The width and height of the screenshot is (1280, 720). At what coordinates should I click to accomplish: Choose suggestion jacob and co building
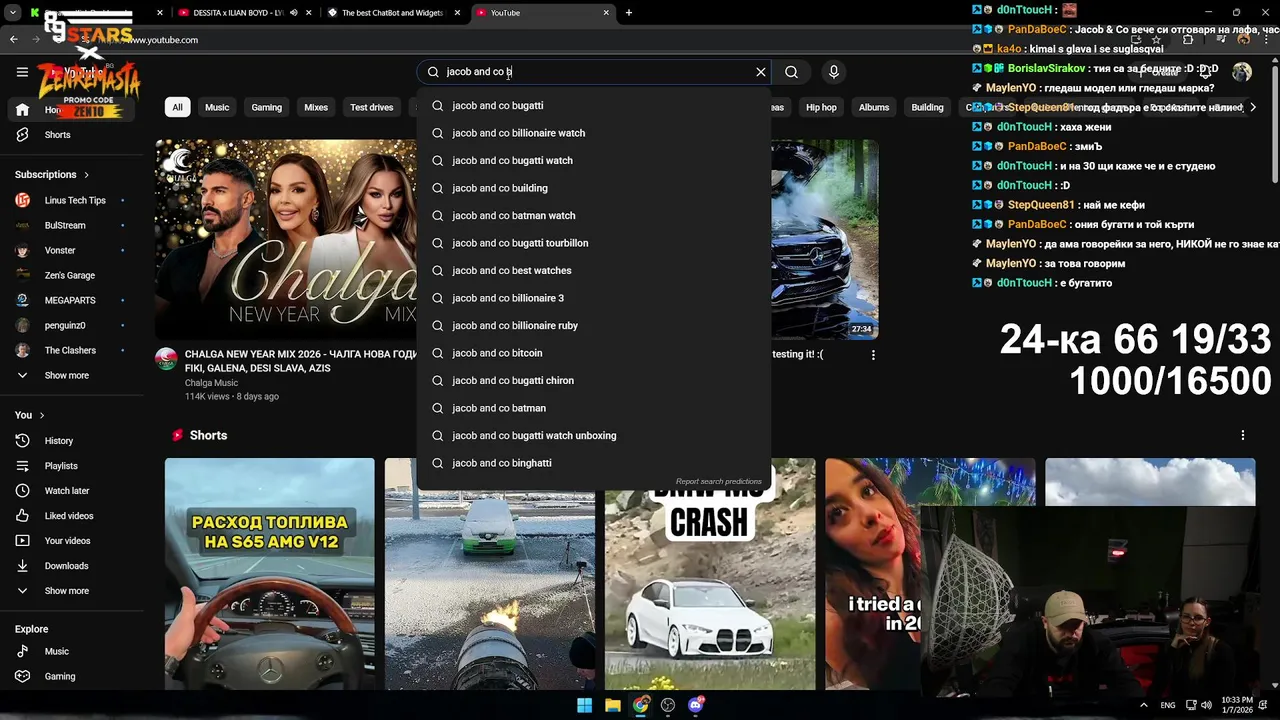point(594,188)
